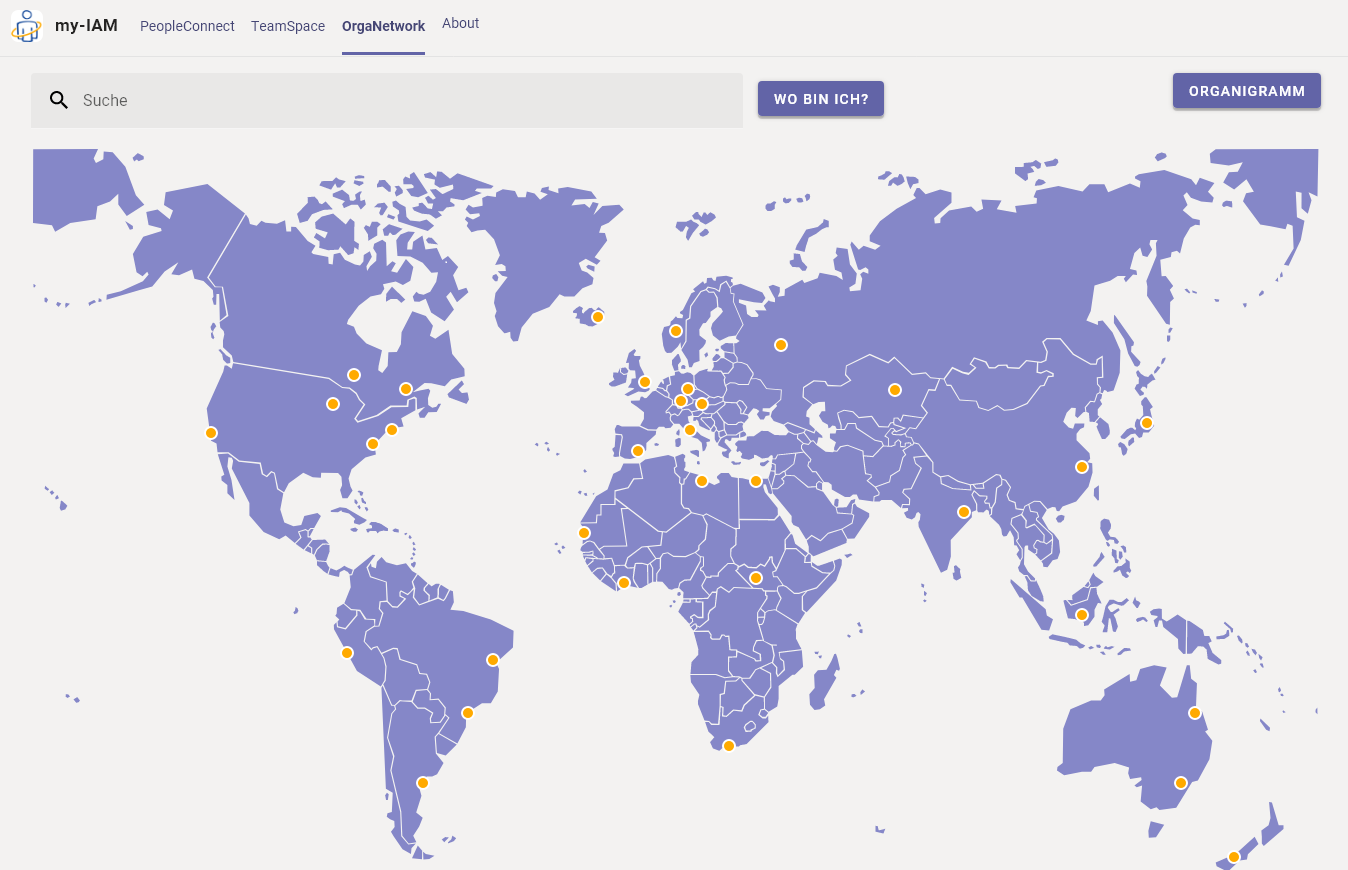Select the marker near Bangladesh in India
Image resolution: width=1348 pixels, height=870 pixels.
coord(964,512)
